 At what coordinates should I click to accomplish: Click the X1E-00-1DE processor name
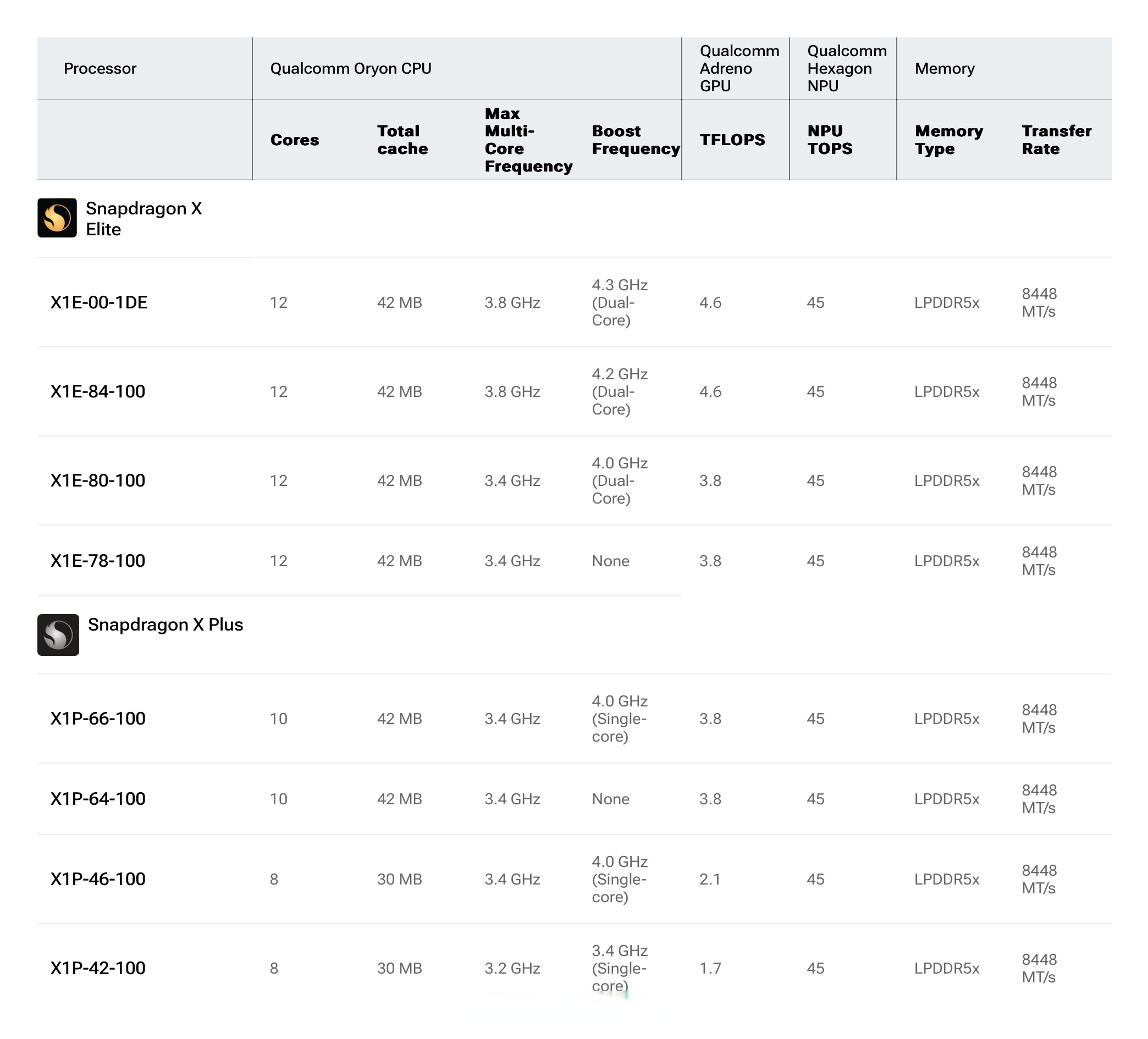point(98,302)
